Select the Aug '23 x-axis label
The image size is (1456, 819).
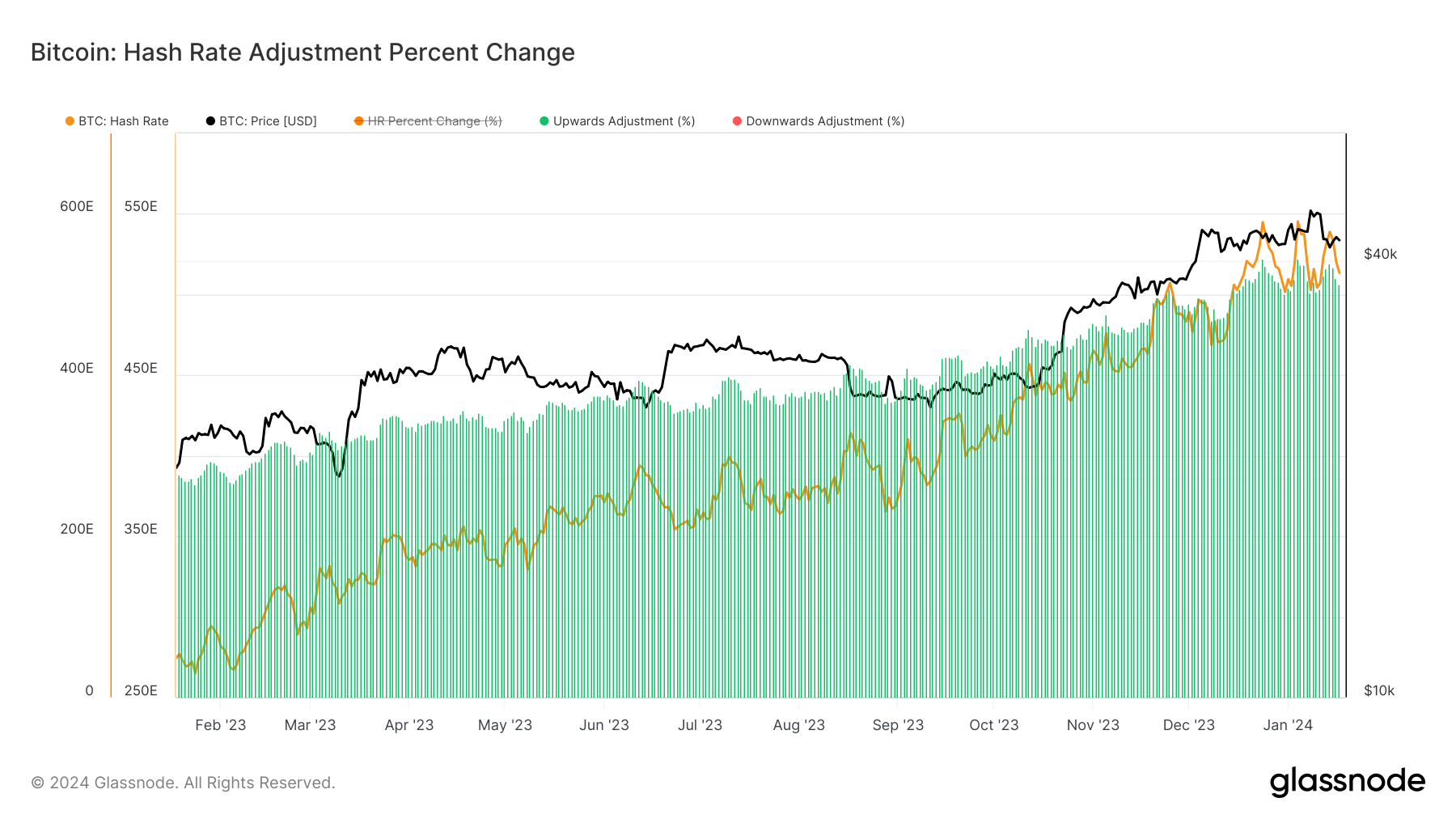[798, 725]
